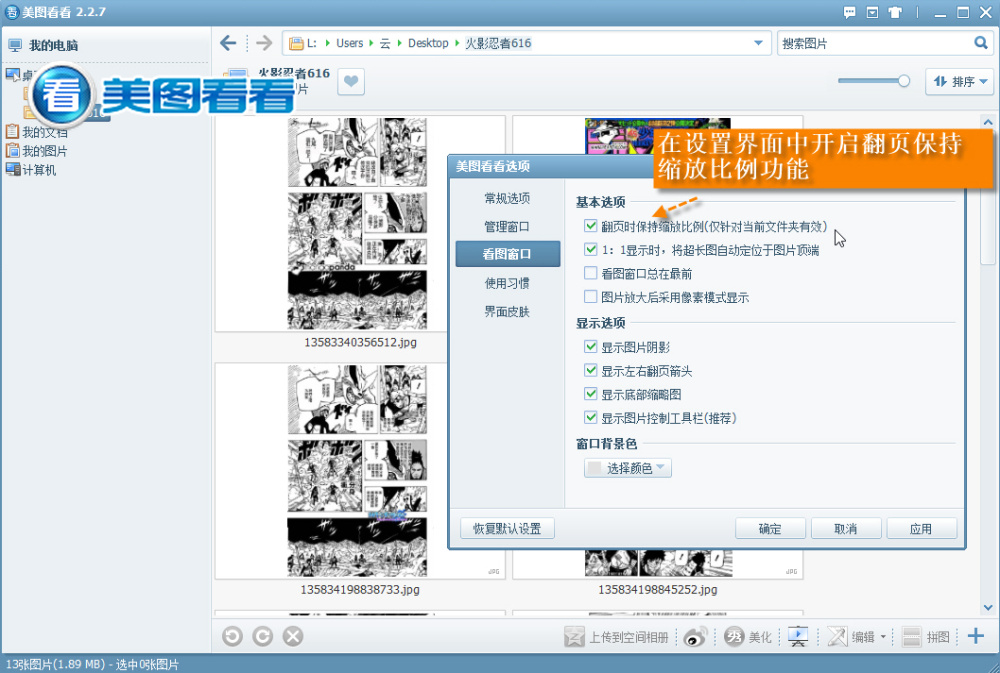Click 火影忍者616 path segment
This screenshot has width=1000, height=673.
click(x=498, y=43)
